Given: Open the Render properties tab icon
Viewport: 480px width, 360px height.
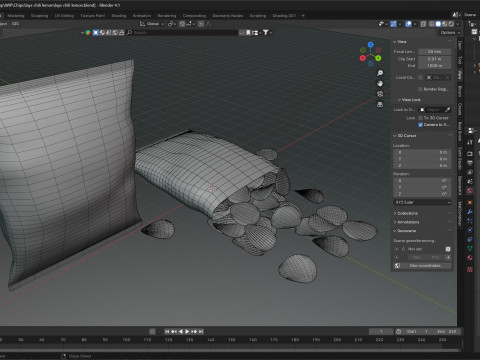Looking at the screenshot, I should pos(470,154).
